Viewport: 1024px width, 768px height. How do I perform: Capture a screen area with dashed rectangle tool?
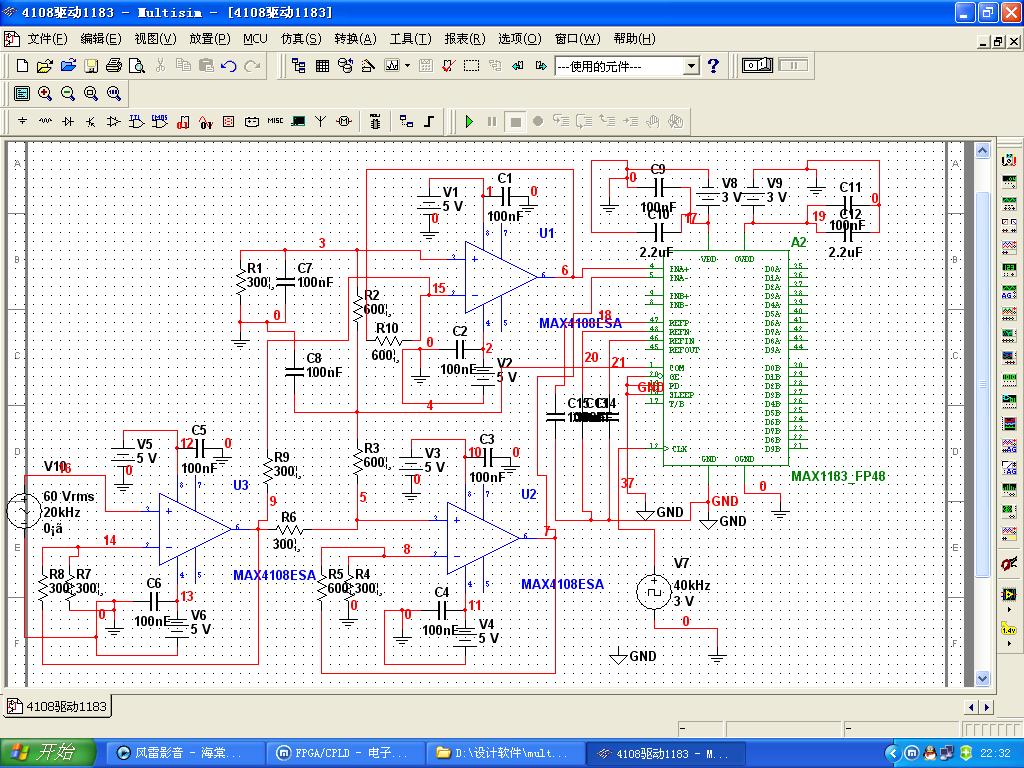tap(472, 66)
